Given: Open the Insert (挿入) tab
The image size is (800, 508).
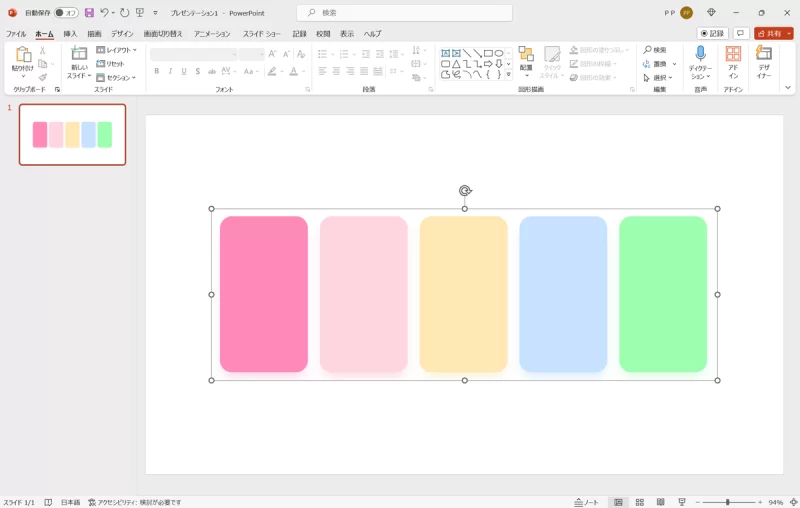Looking at the screenshot, I should (70, 34).
